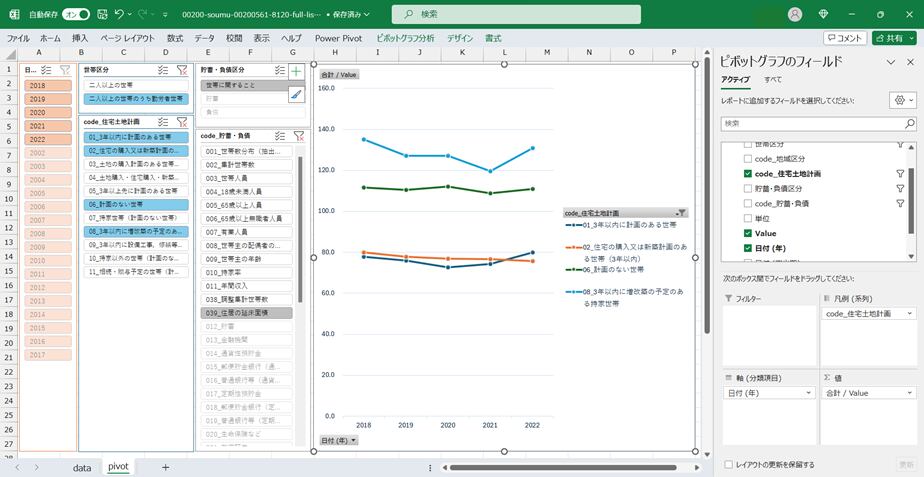Click the chart elements plus button
Screen dimensions: 924x477
click(x=296, y=71)
